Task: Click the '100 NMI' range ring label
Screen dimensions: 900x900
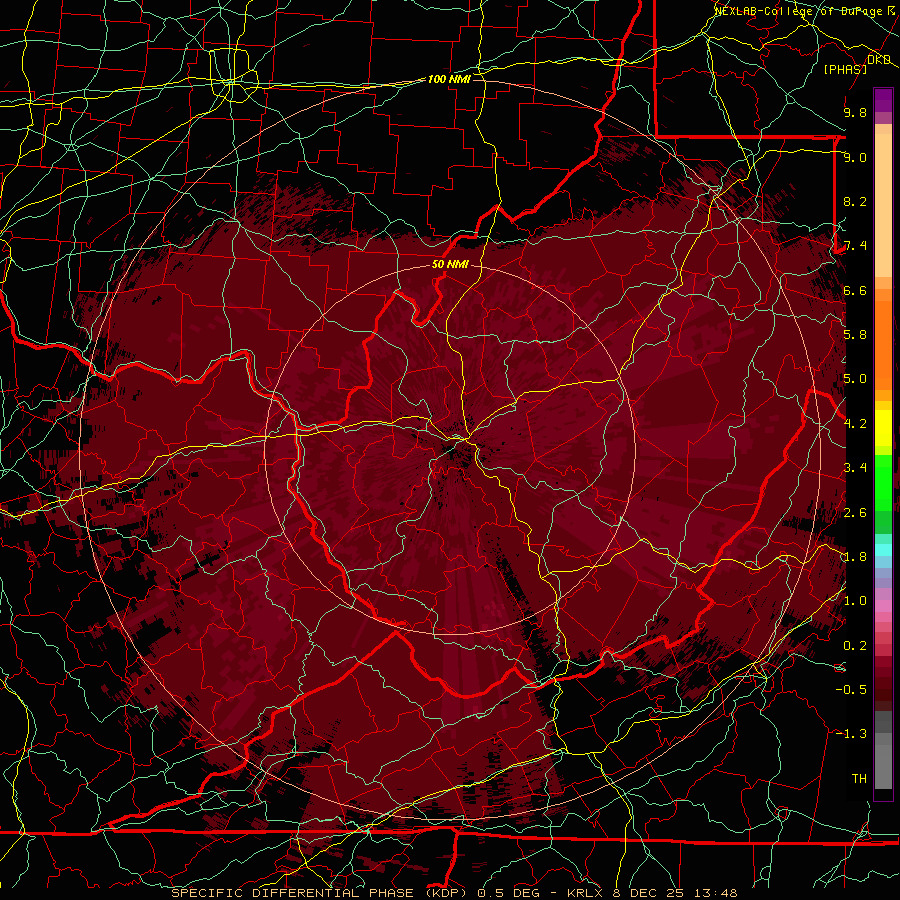Action: (449, 79)
